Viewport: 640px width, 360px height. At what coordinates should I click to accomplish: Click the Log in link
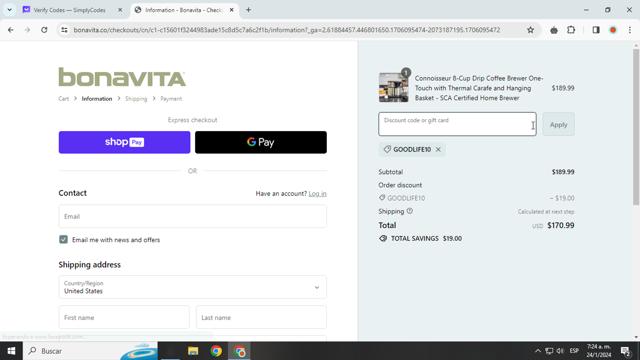coord(317,193)
